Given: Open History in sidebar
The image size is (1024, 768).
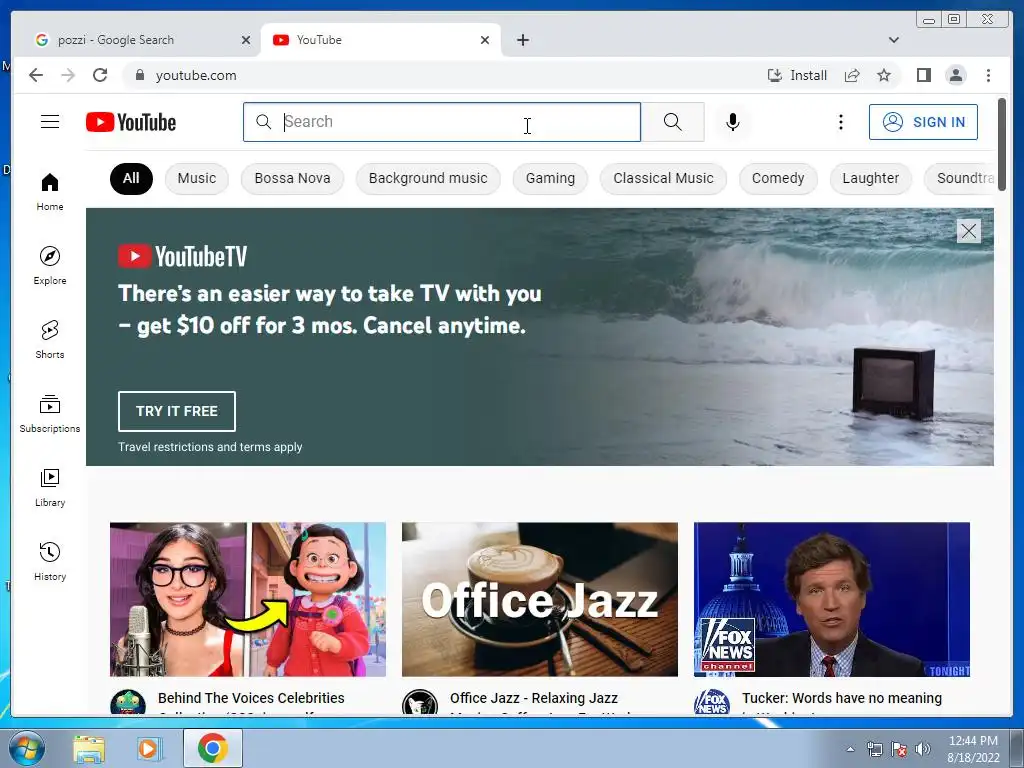Looking at the screenshot, I should point(50,562).
